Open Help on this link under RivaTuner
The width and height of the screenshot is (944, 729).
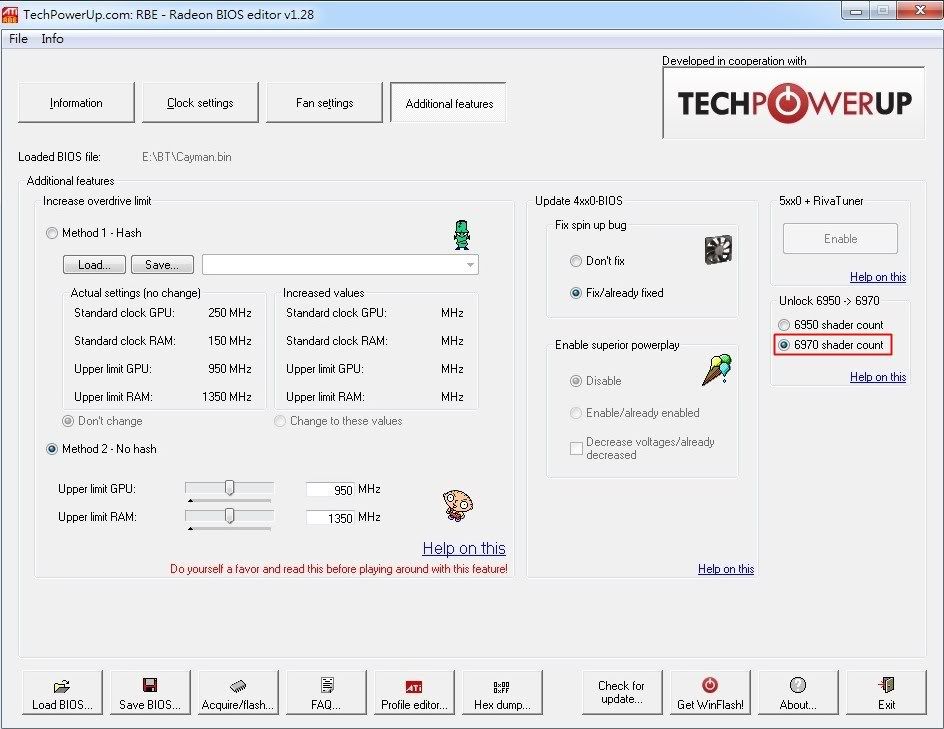878,277
